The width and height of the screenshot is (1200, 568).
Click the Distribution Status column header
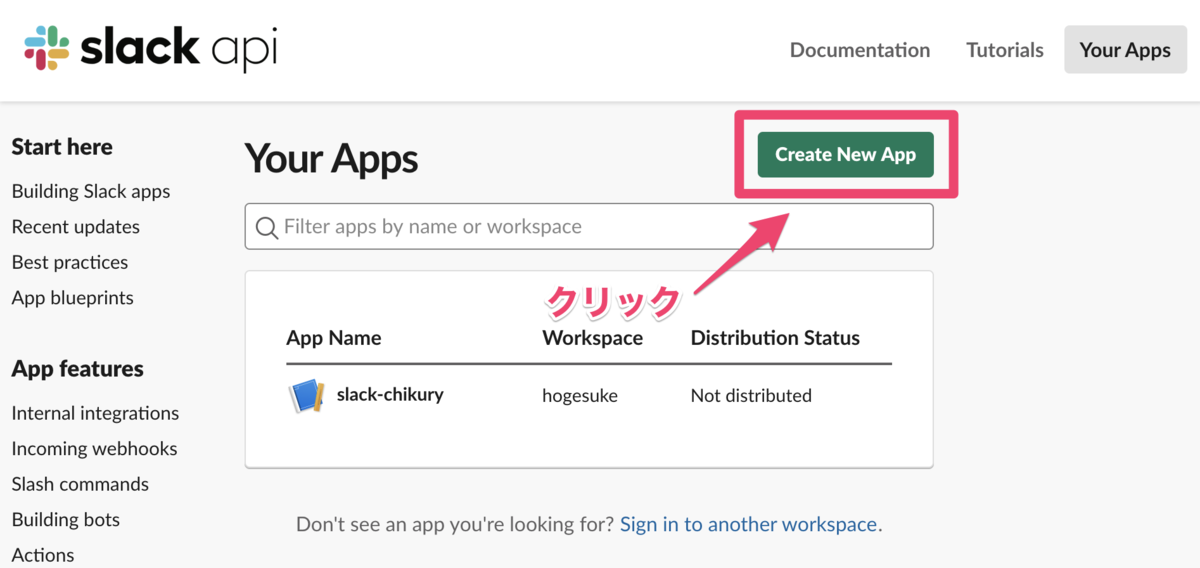pos(775,338)
